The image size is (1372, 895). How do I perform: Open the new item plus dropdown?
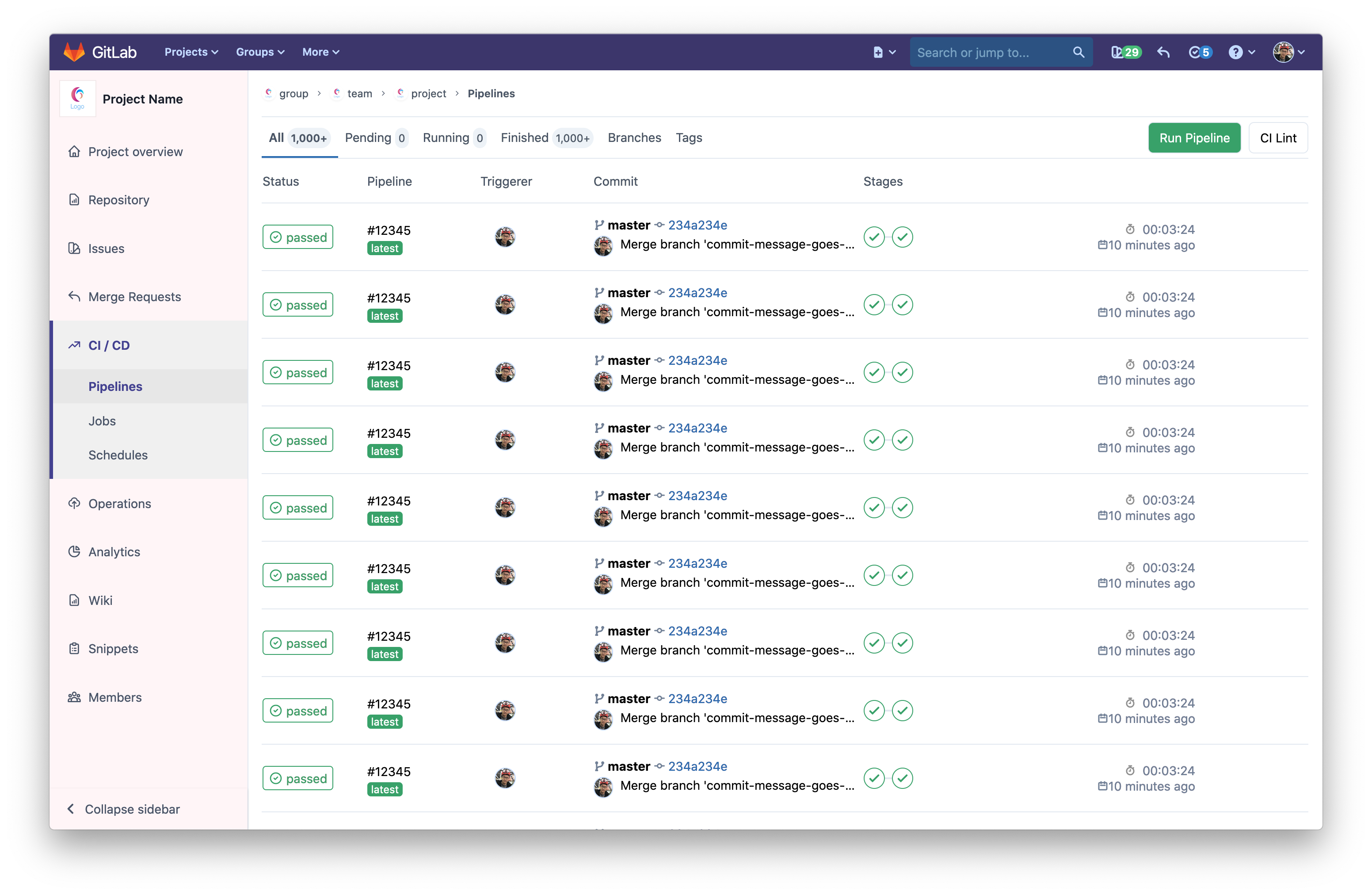(884, 53)
